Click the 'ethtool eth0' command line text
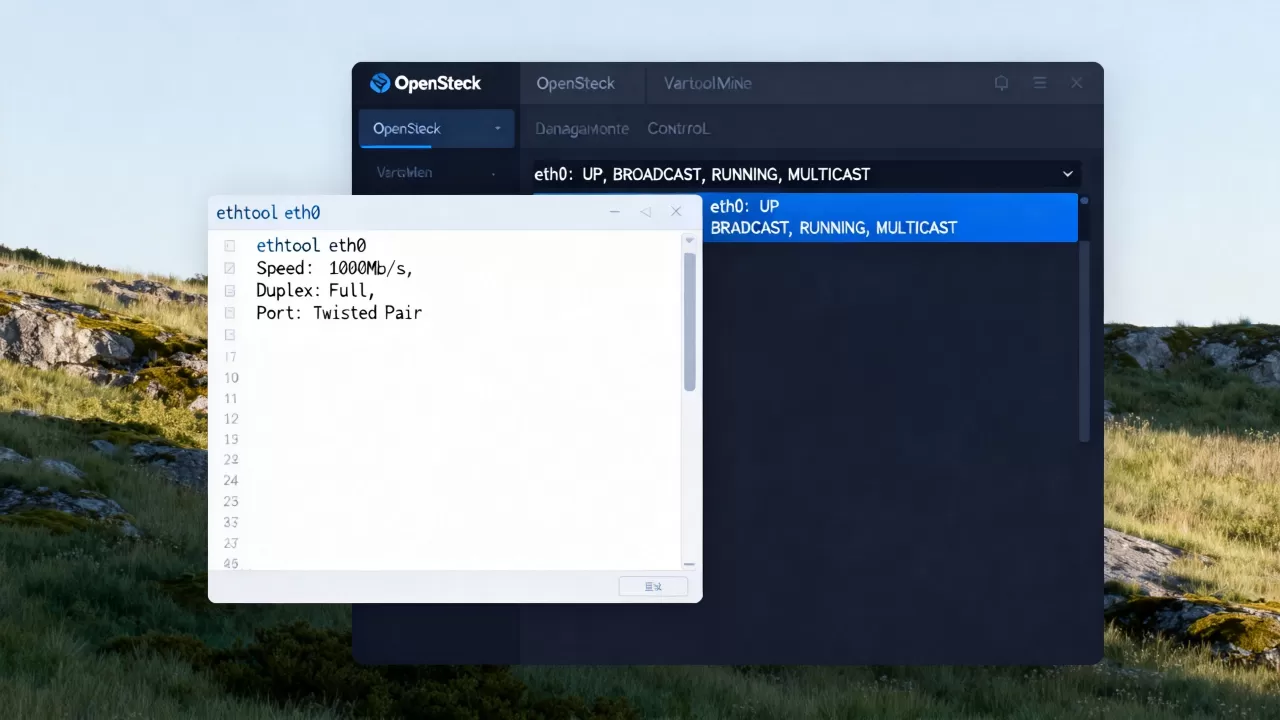Viewport: 1280px width, 720px height. 311,245
